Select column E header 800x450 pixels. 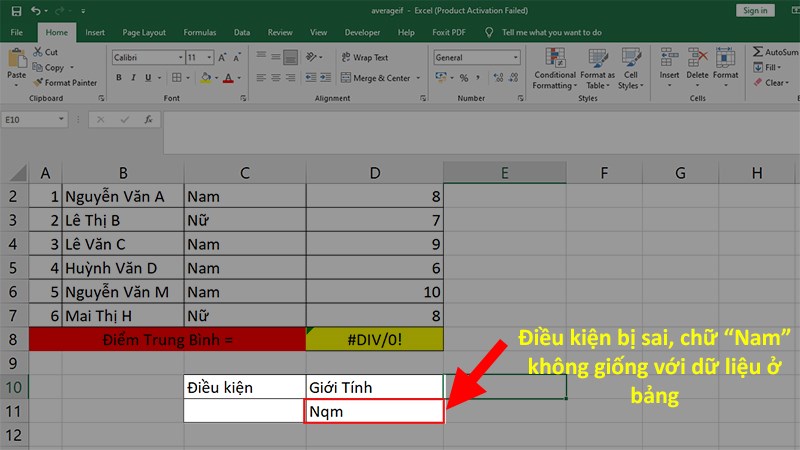(x=505, y=173)
